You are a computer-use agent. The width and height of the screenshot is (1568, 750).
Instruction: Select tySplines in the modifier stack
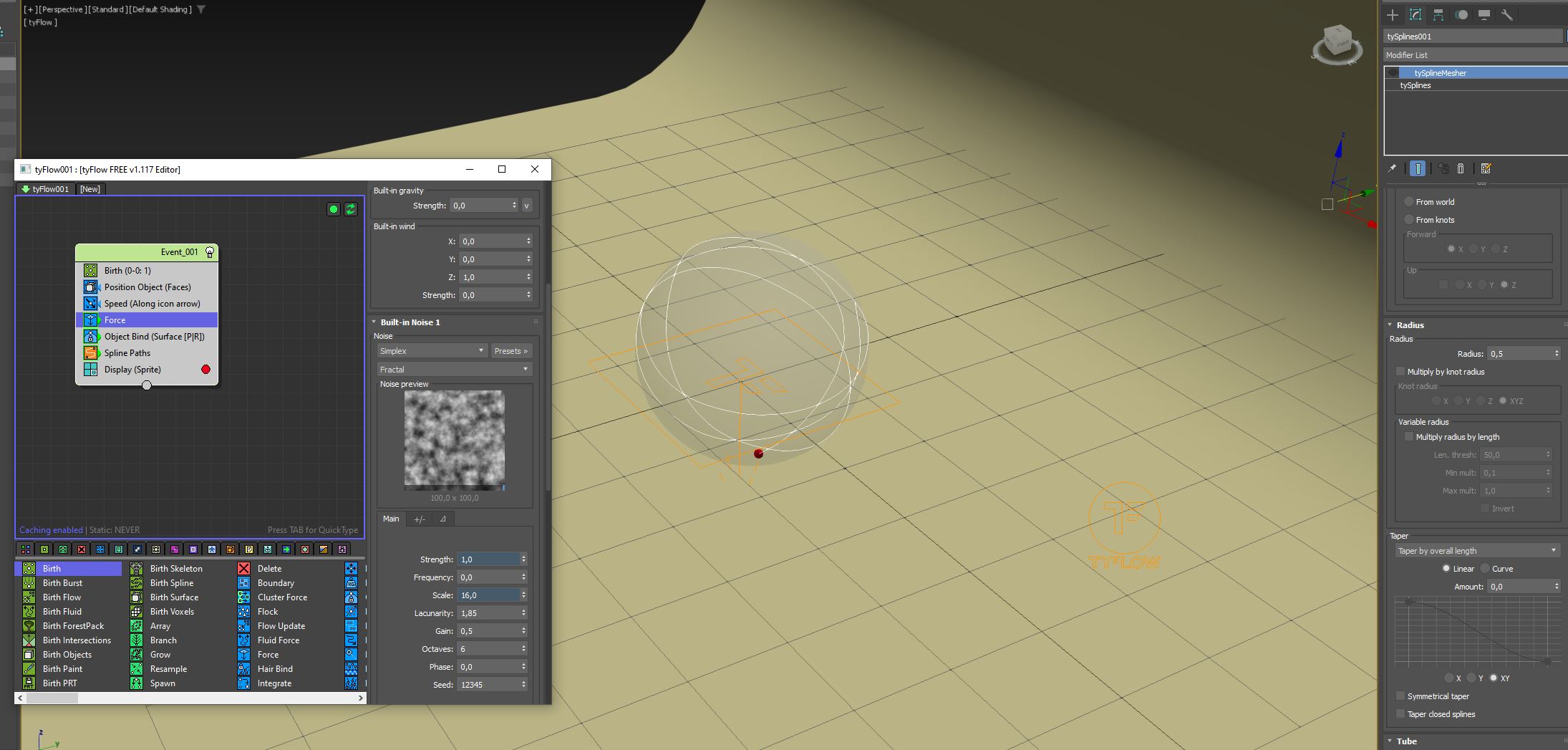1415,85
